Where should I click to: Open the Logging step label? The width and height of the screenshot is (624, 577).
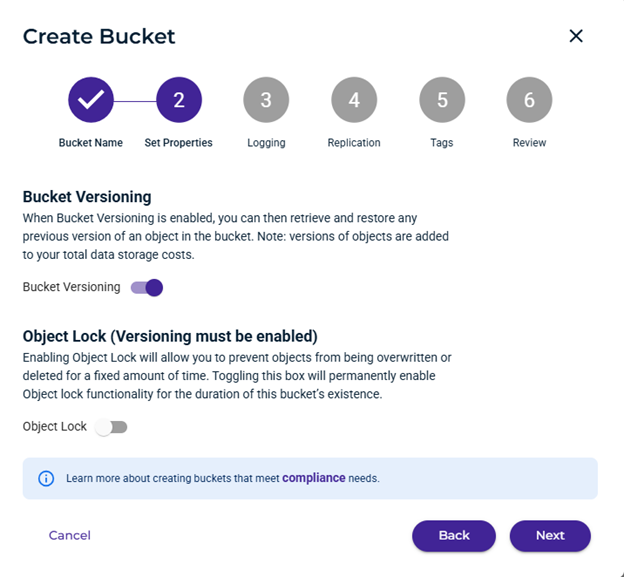[266, 142]
